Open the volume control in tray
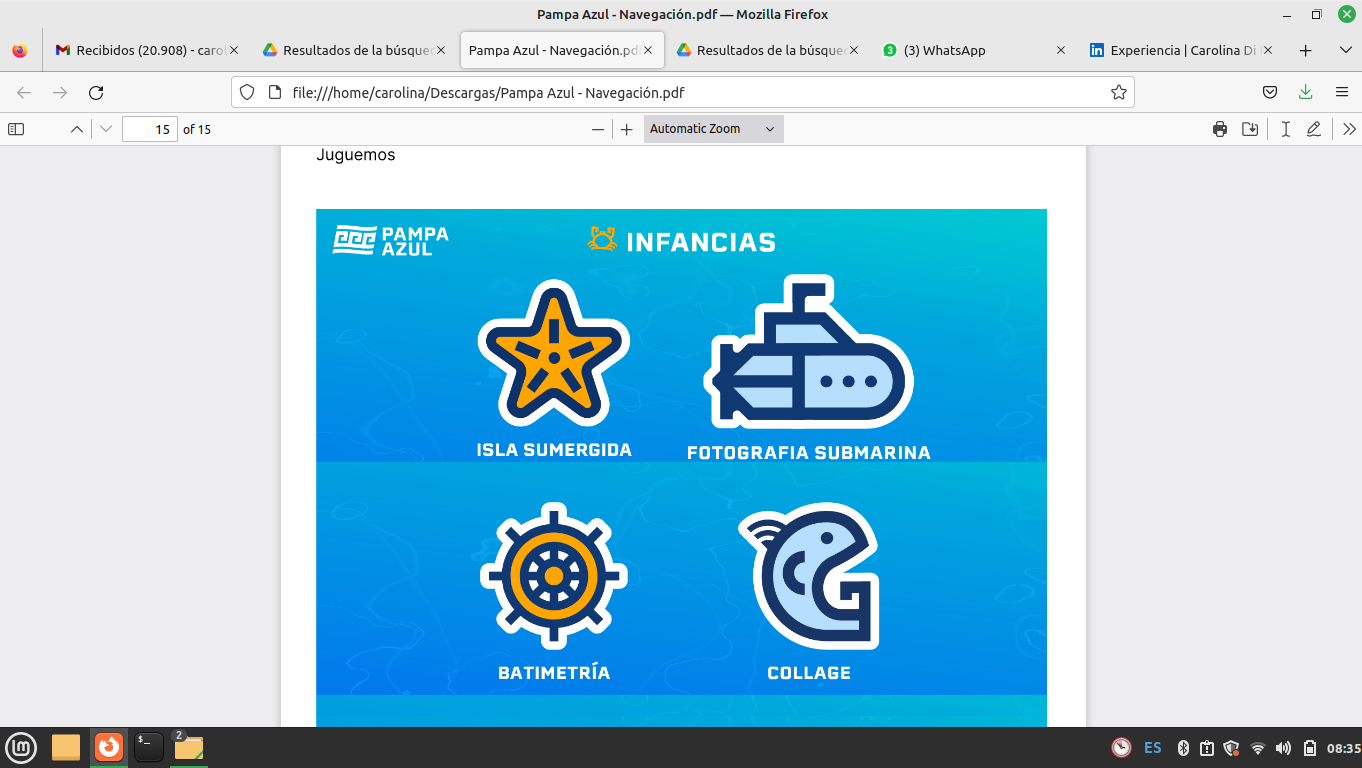Viewport: 1362px width, 768px height. pyautogui.click(x=1283, y=748)
